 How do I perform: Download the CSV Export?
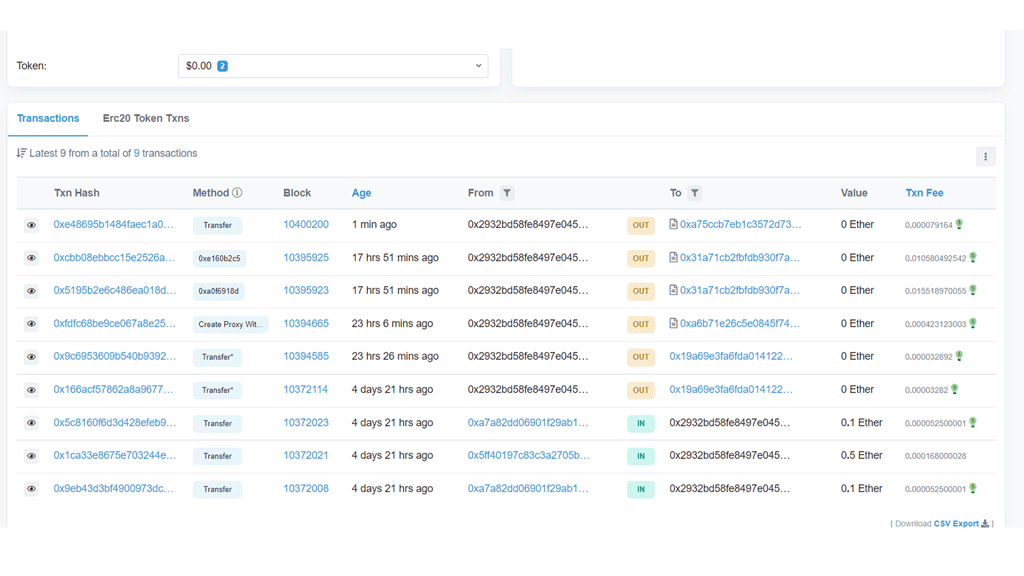(x=959, y=524)
